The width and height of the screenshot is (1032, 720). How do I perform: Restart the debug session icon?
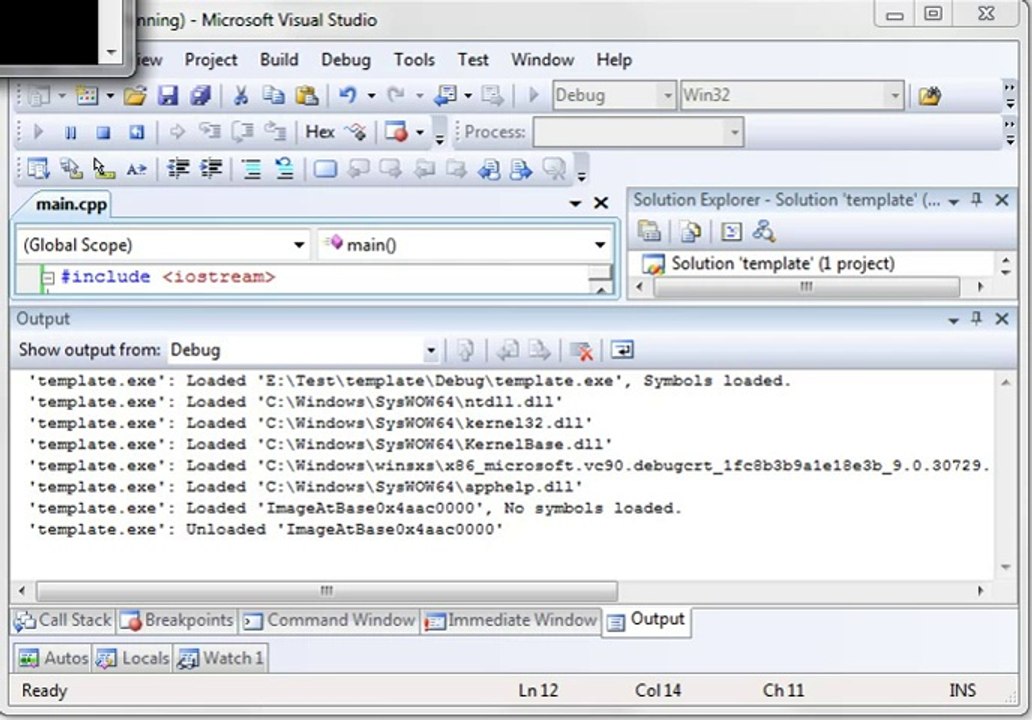click(x=136, y=133)
